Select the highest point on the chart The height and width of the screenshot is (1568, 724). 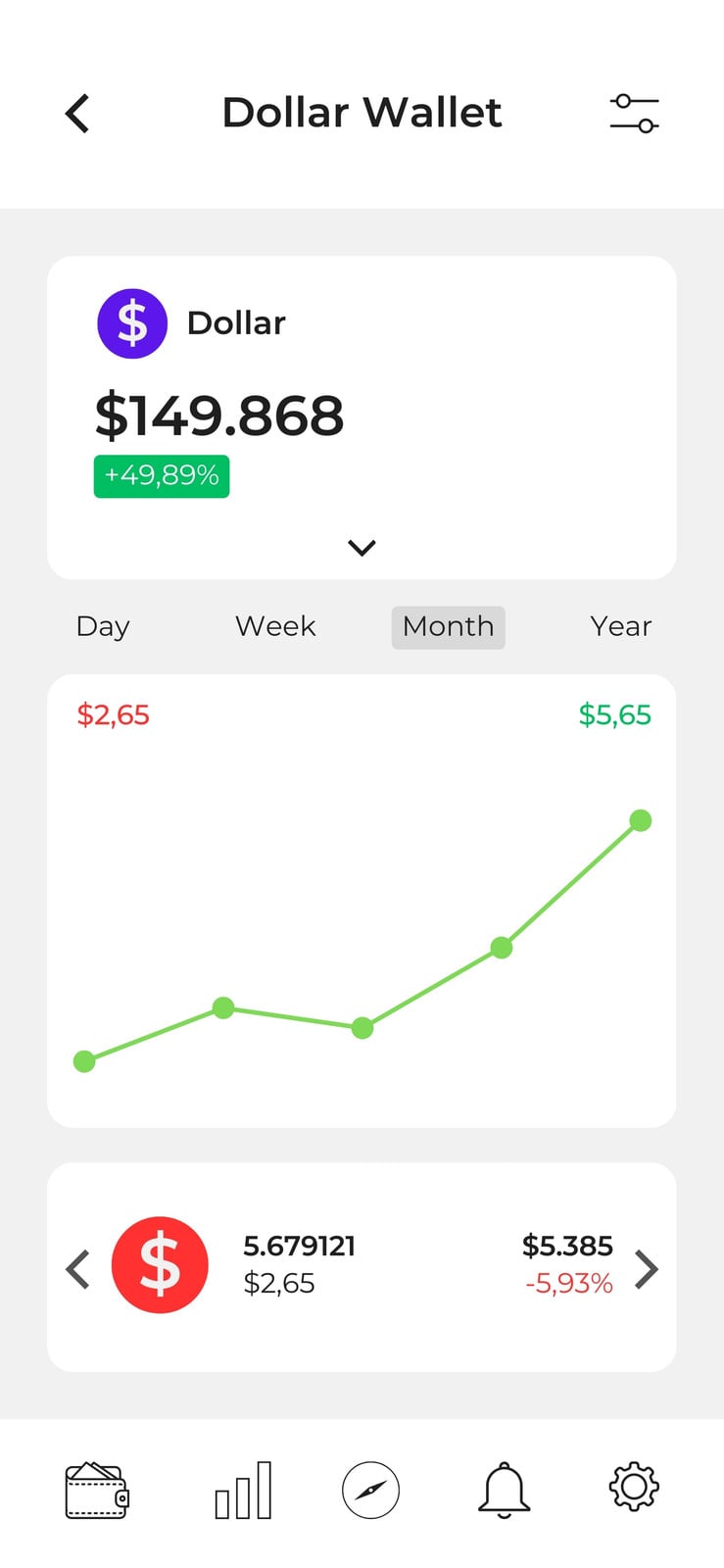[x=641, y=820]
